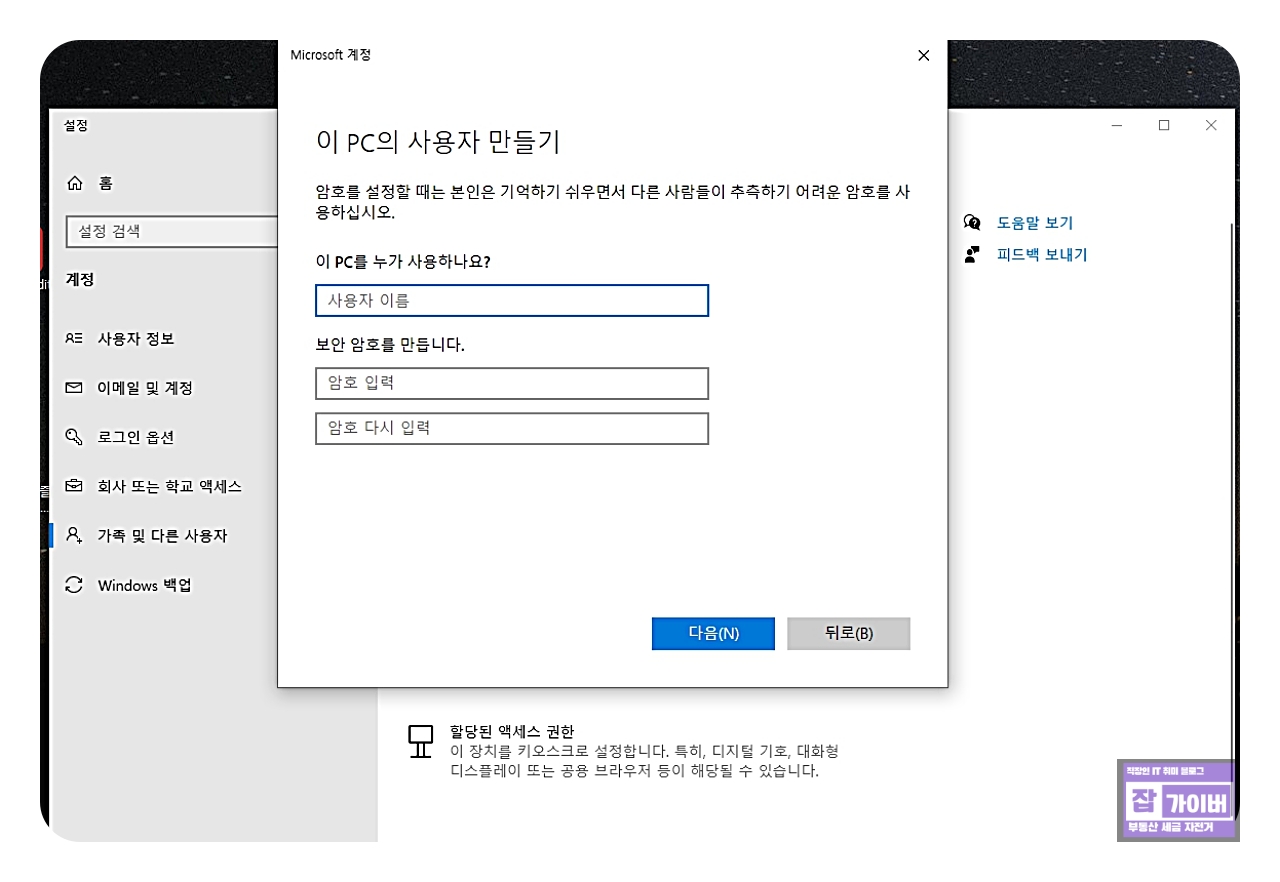Click the 뒤로(B) button

click(849, 634)
